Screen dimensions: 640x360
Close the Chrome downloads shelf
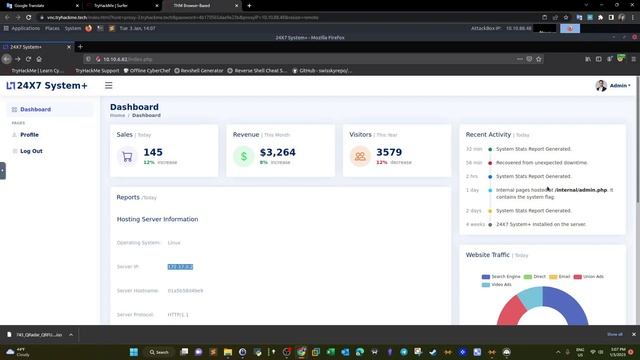[634, 335]
